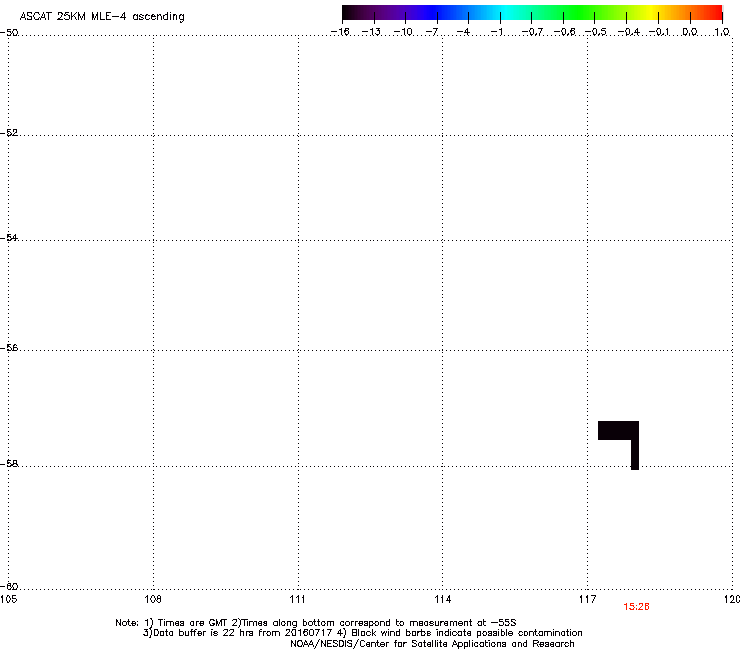This screenshot has height=650, width=740.
Task: Click the -4 colorbar label
Action: [x=463, y=32]
